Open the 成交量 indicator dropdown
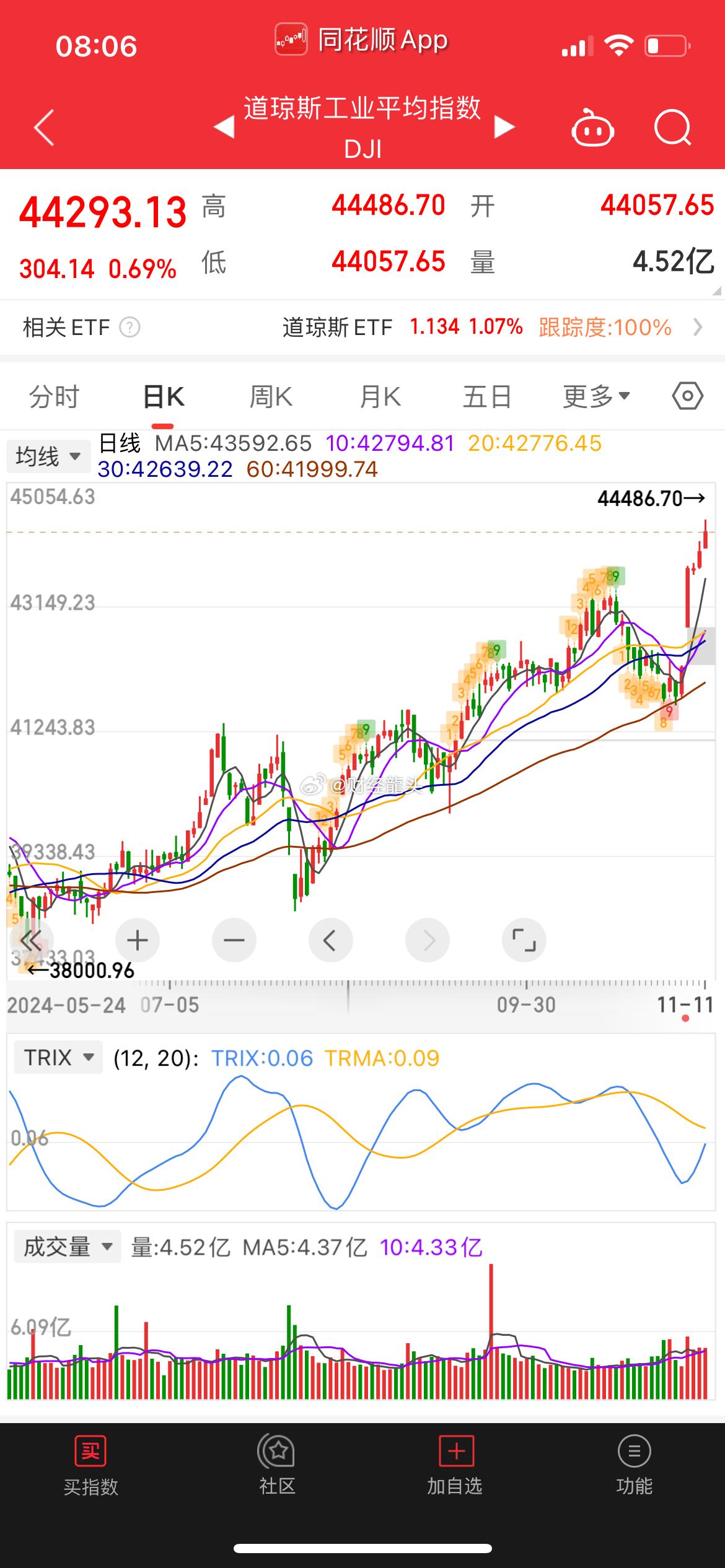 [x=68, y=1247]
